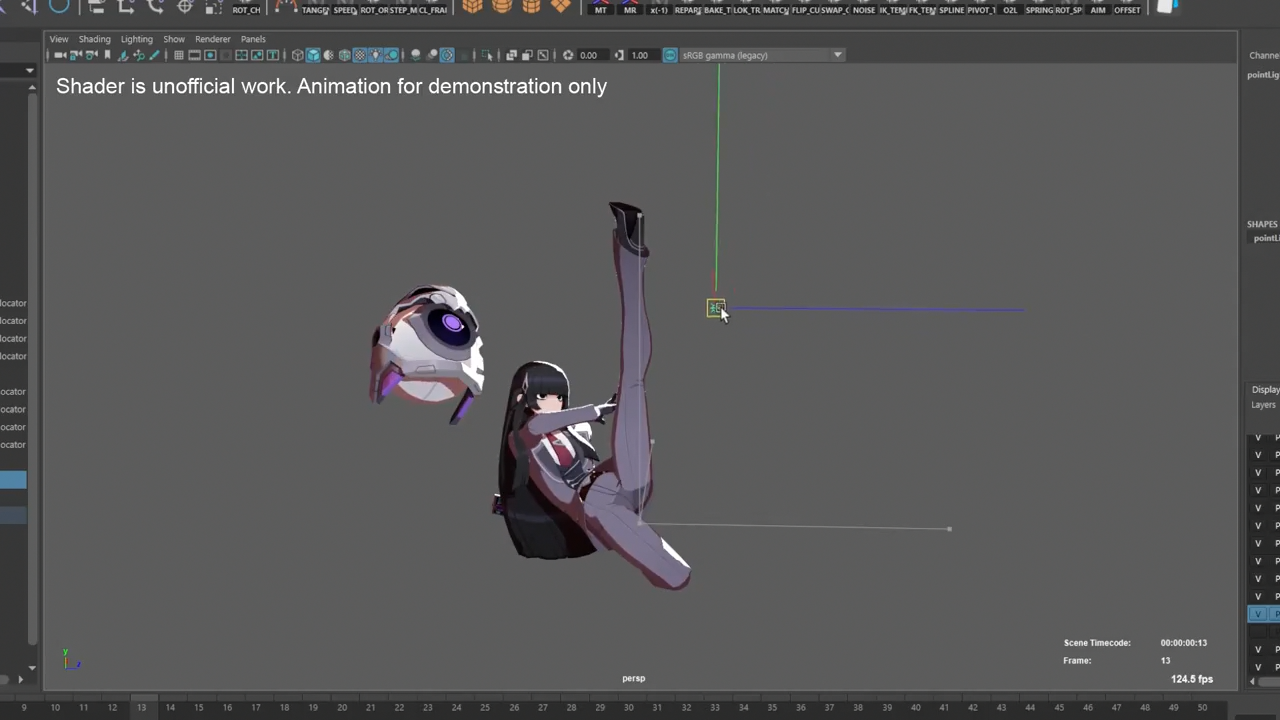
Task: Toggle the viewport Grid display
Action: click(x=179, y=55)
